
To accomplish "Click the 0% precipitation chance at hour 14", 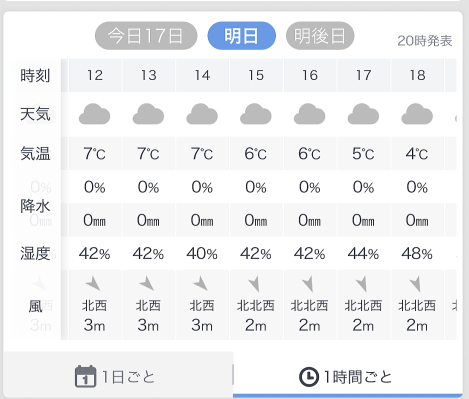I will coord(202,187).
